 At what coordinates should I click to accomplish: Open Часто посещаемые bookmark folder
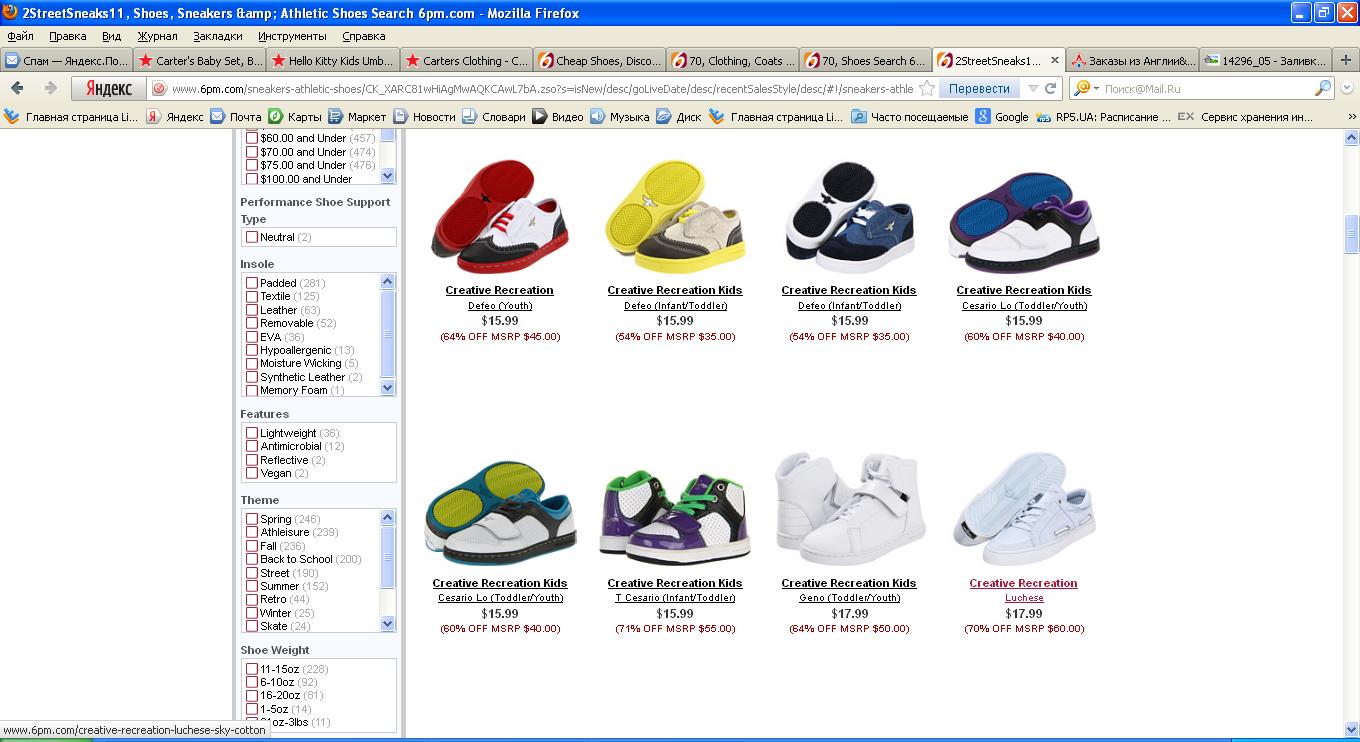909,117
